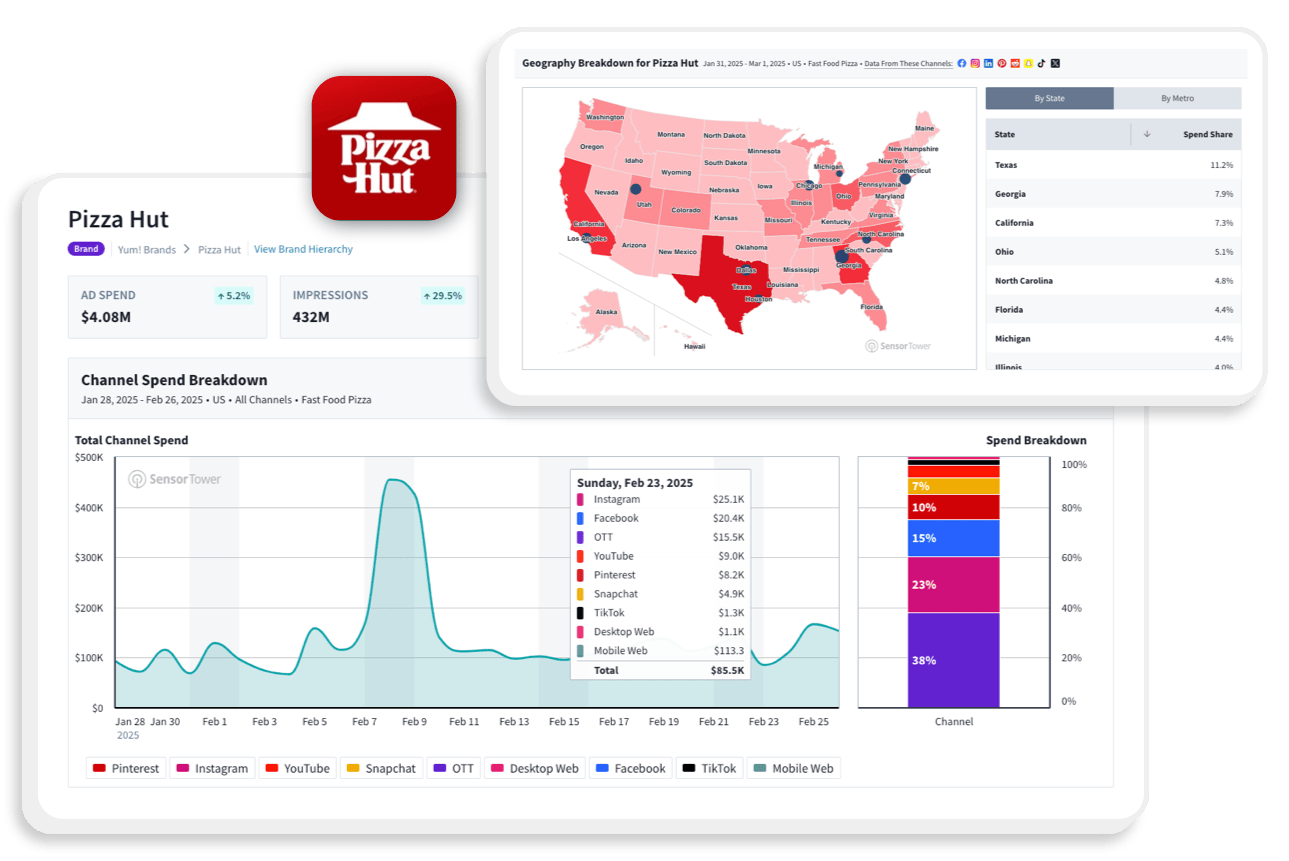
Task: Click the yellow 7% Snapchat bar segment
Action: pyautogui.click(x=953, y=486)
